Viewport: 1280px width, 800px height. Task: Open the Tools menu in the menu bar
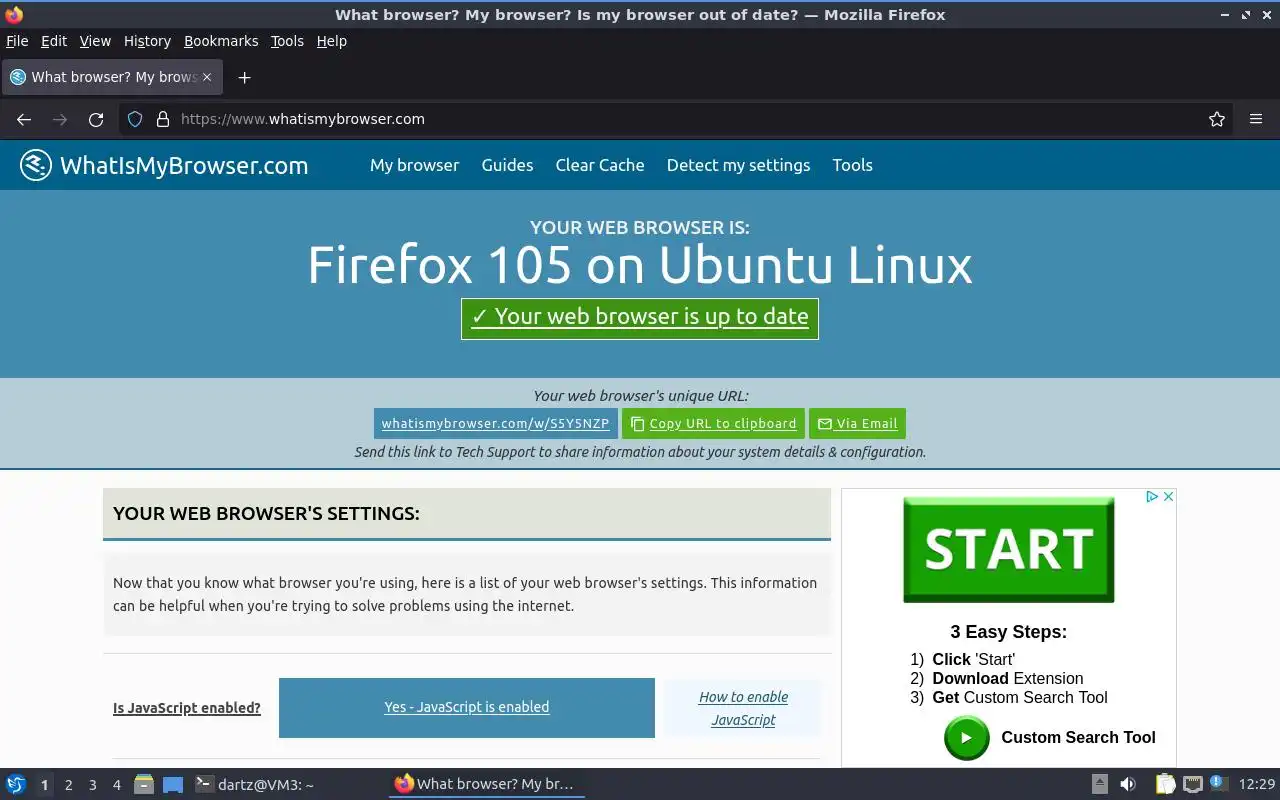click(287, 41)
